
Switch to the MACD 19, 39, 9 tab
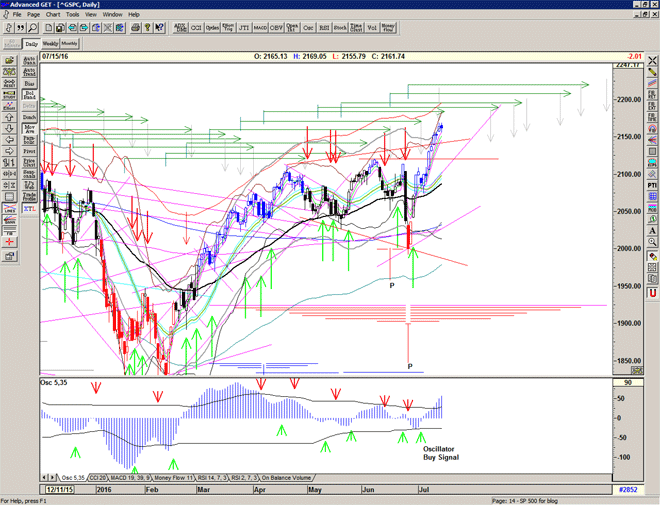tap(131, 478)
